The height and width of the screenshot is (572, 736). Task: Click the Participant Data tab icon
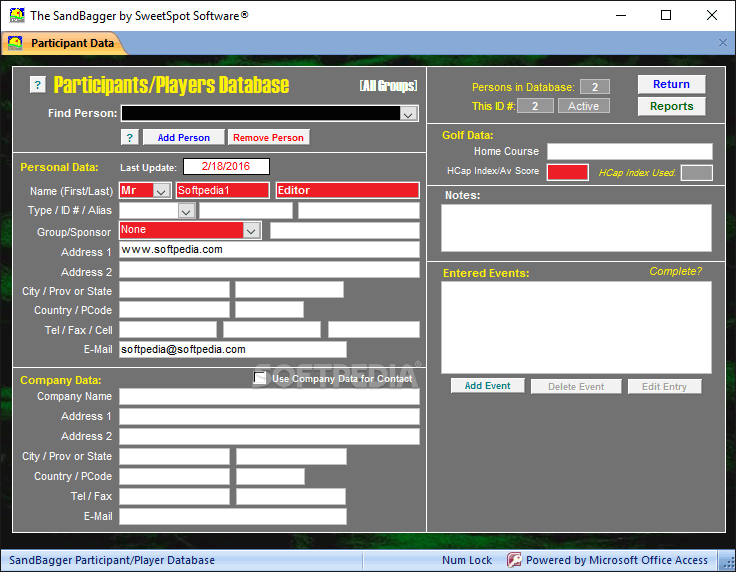tap(15, 43)
